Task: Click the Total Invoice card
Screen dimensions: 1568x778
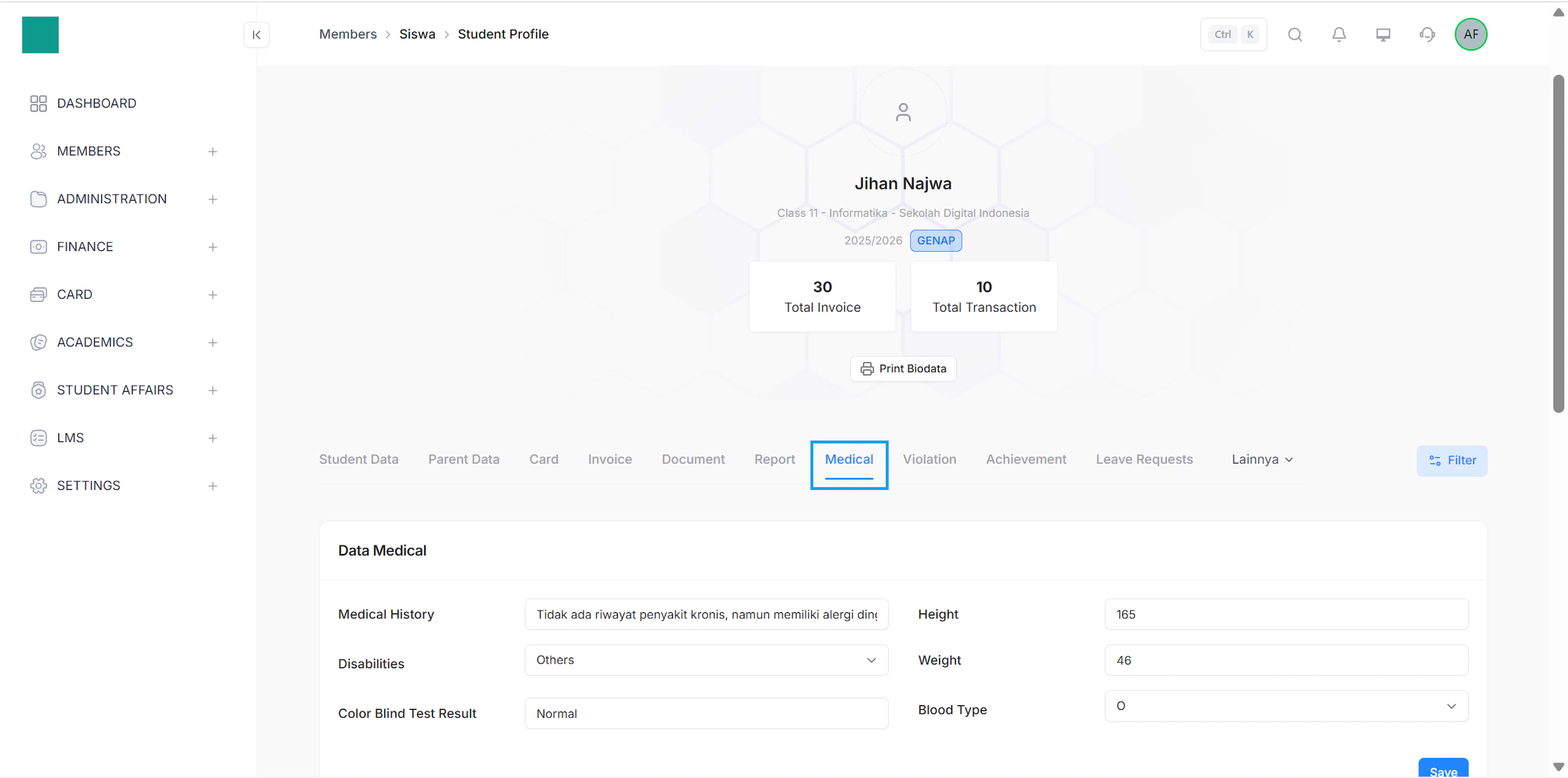Action: (822, 297)
